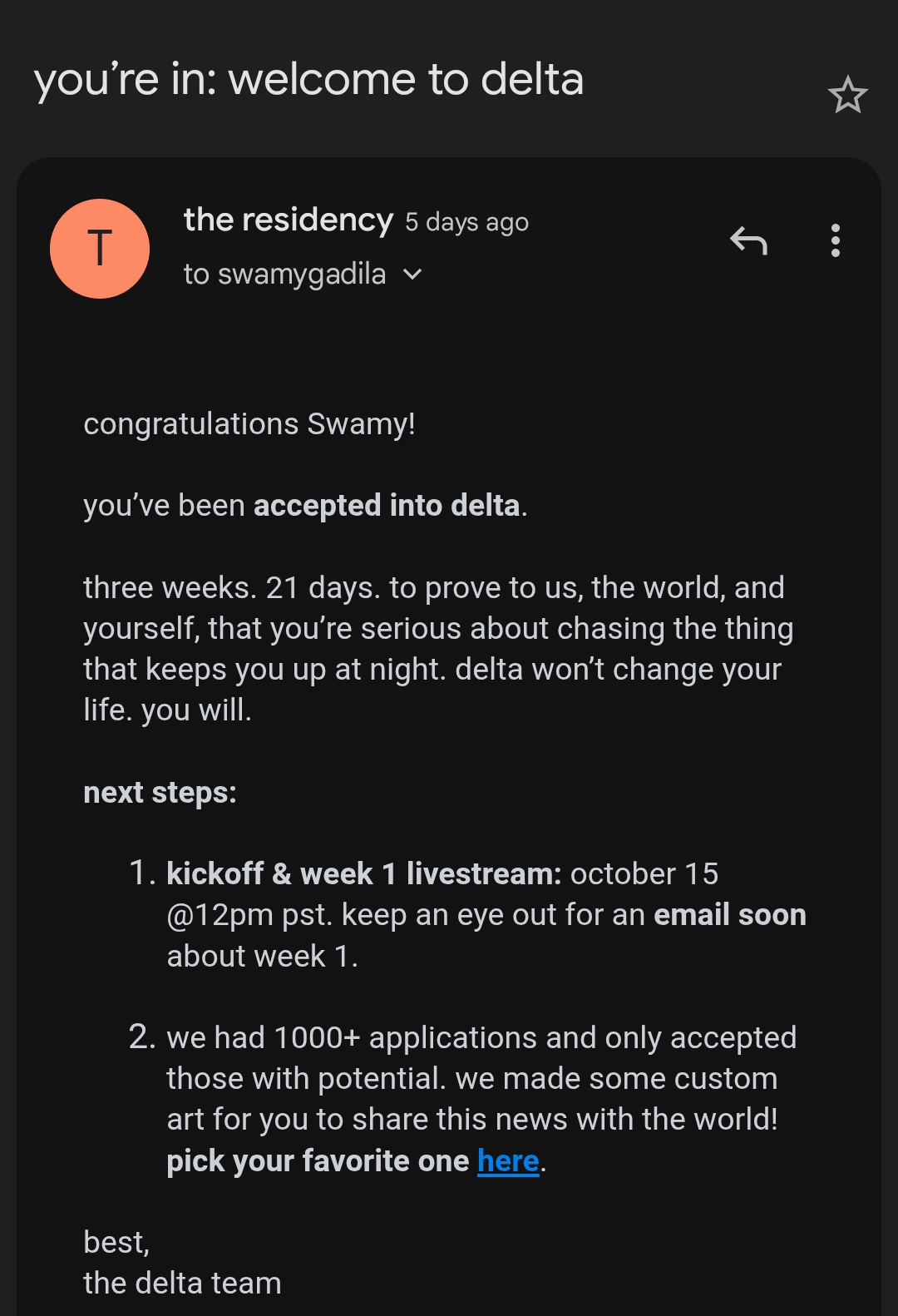
Task: Tap the "next steps:" heading
Action: 160,793
